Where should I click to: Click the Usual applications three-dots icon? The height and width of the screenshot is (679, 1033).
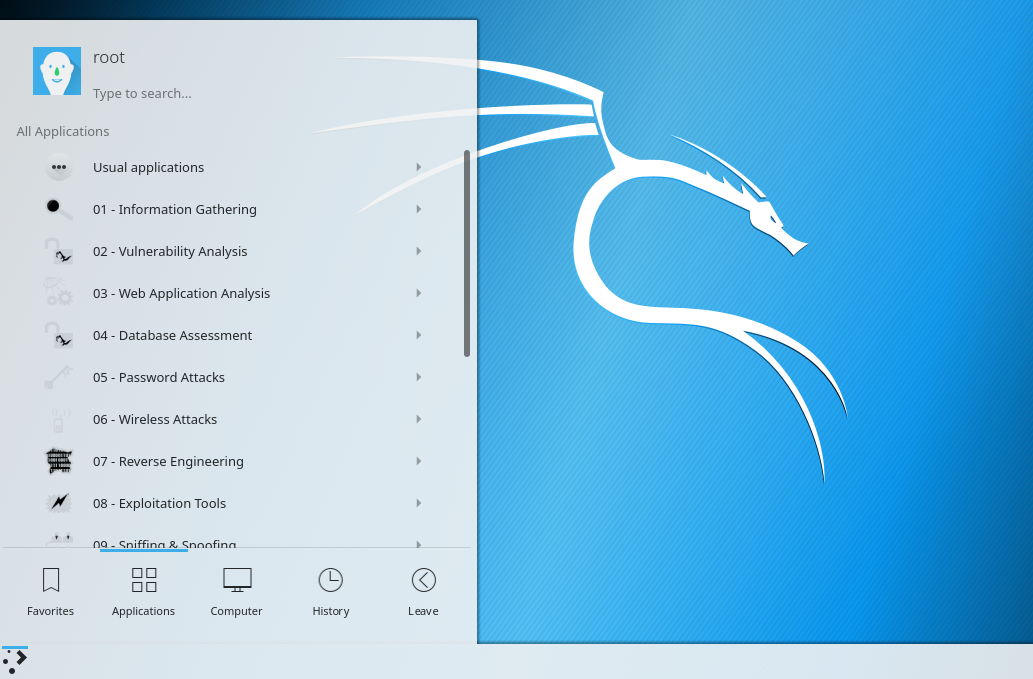tap(59, 167)
